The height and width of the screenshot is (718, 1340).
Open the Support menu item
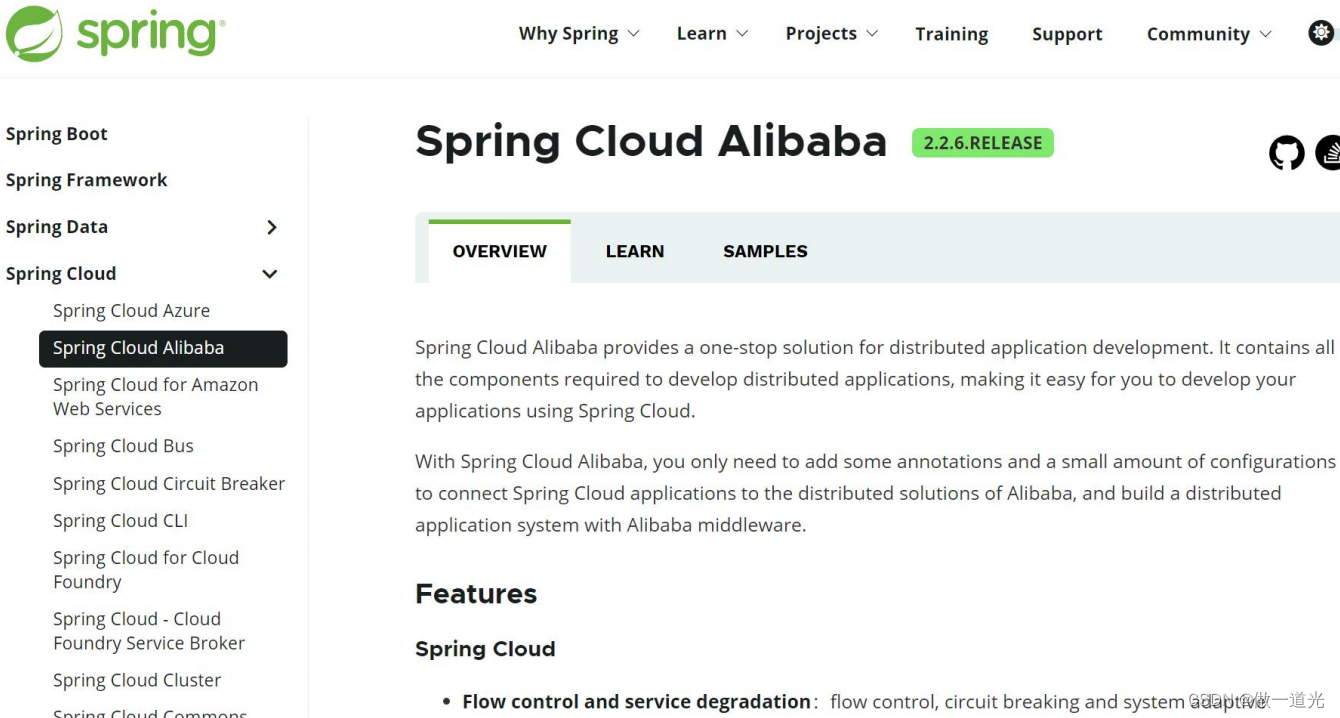[1066, 33]
